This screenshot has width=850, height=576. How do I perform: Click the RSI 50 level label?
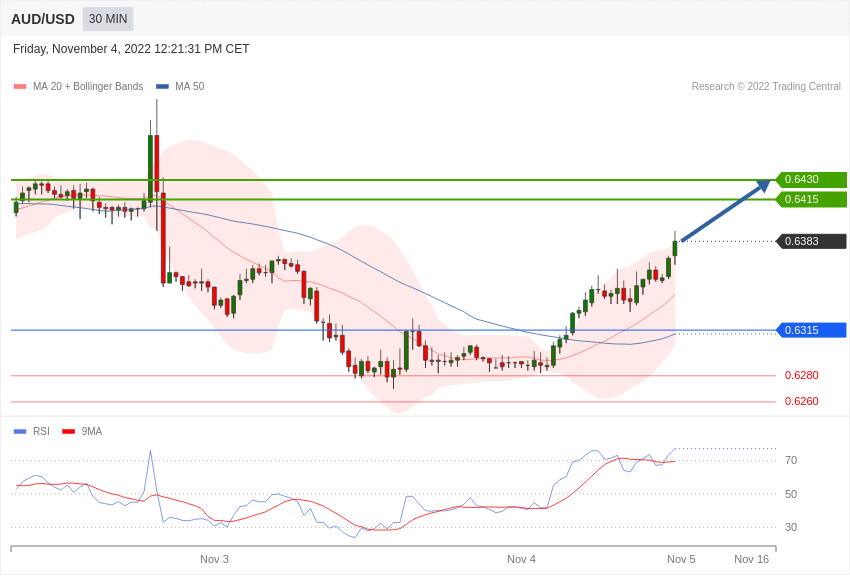[x=791, y=494]
